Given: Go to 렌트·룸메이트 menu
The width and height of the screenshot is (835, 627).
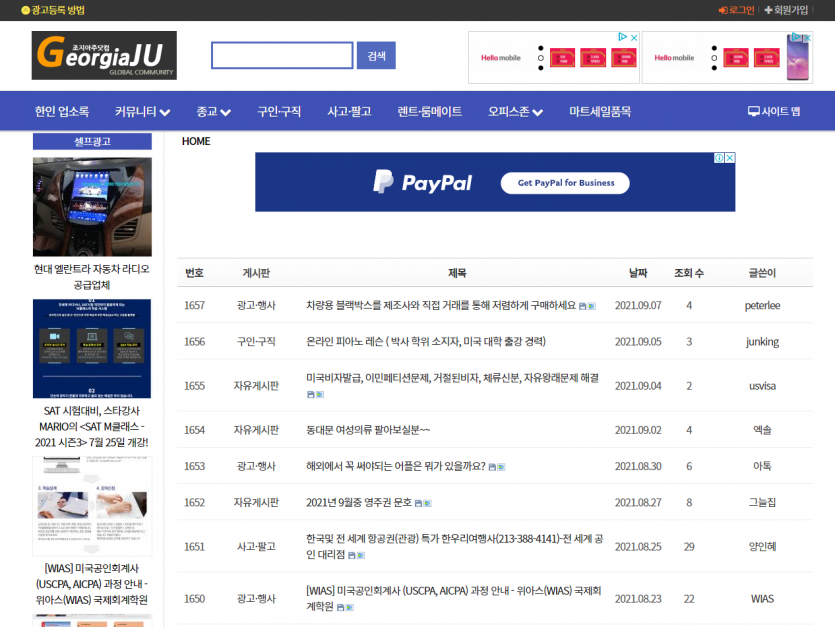Looking at the screenshot, I should [x=429, y=112].
